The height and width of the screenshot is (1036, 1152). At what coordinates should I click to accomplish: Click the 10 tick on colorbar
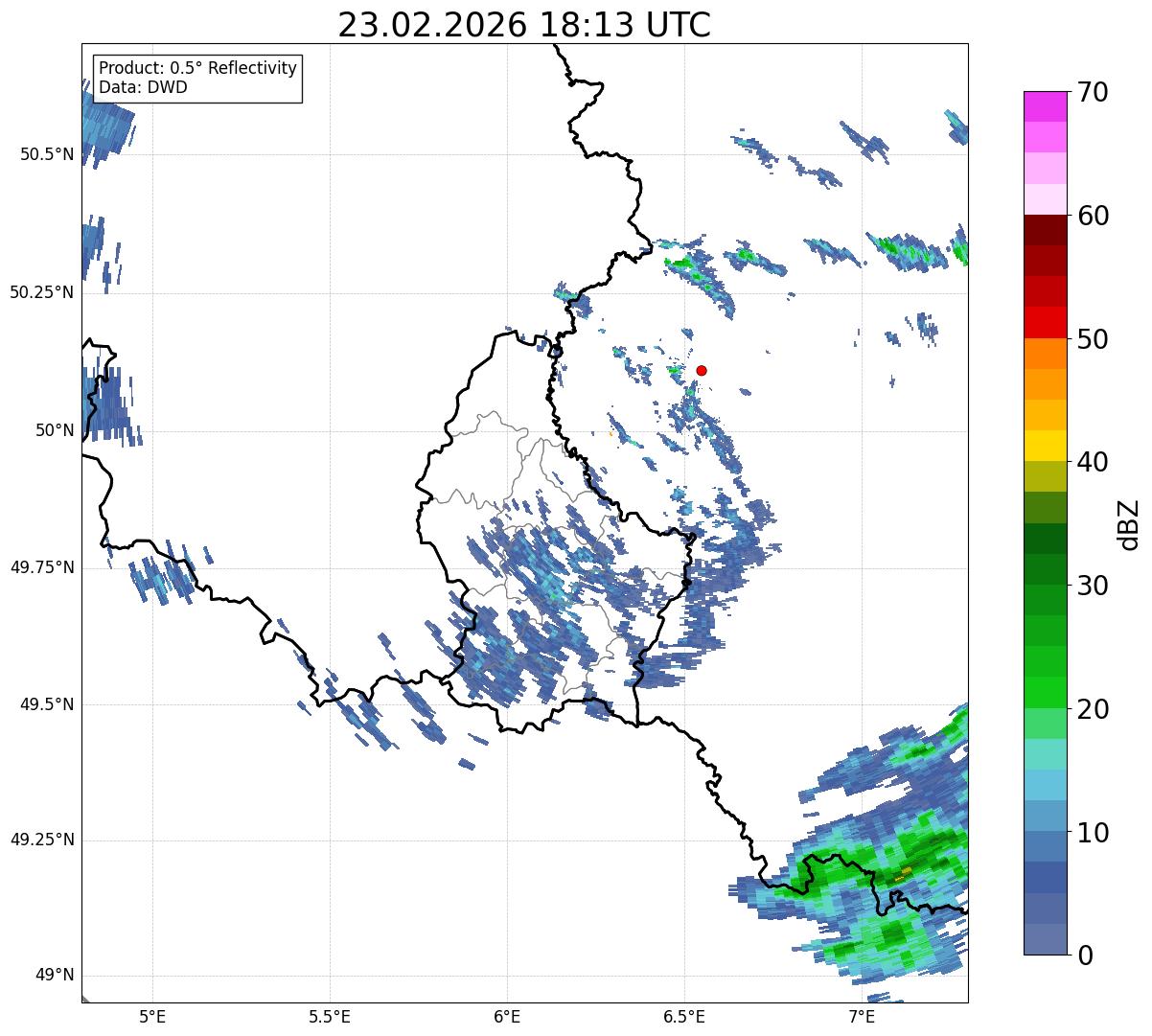(1093, 832)
